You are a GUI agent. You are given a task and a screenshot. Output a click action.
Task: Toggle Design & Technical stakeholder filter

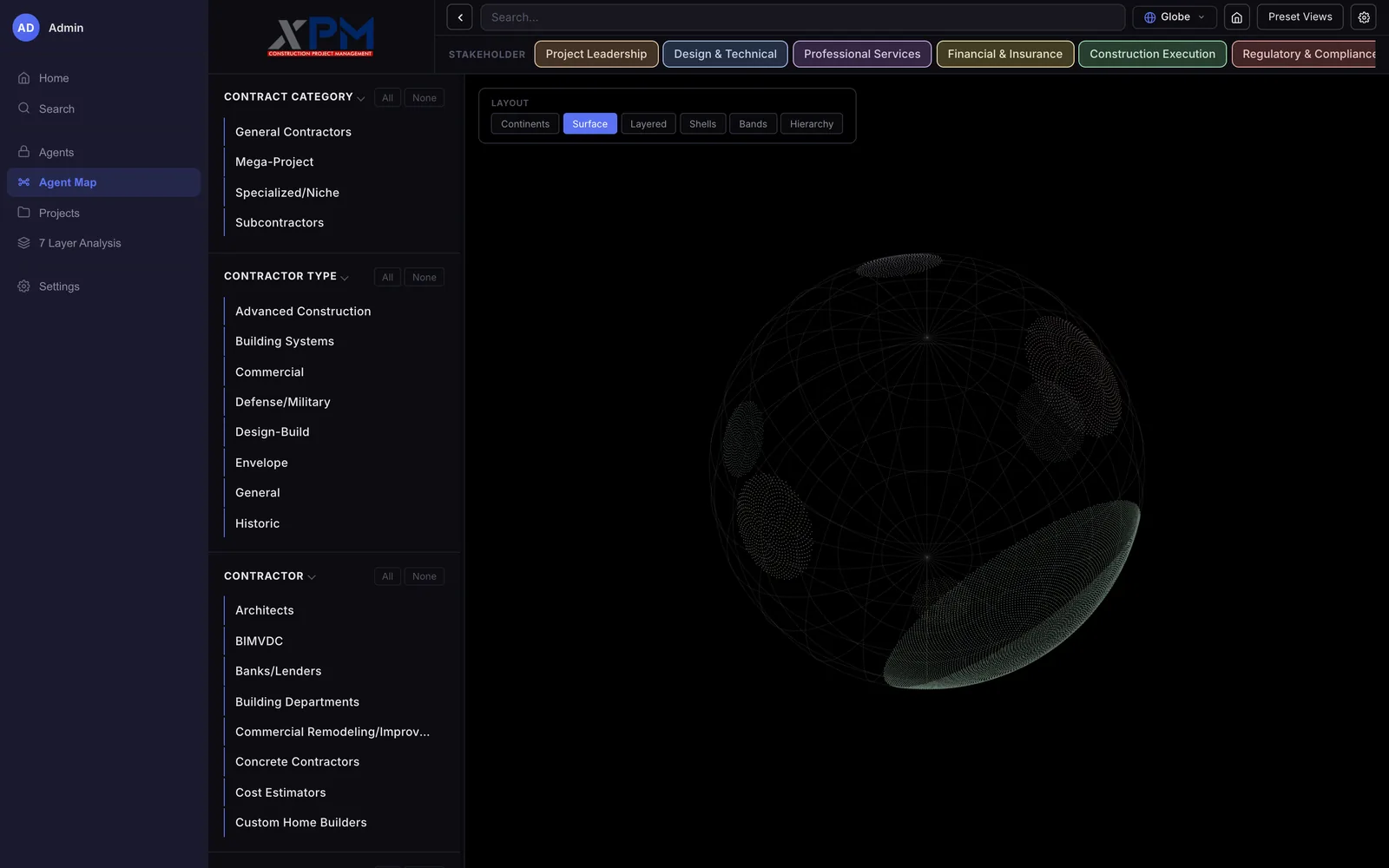[x=725, y=54]
